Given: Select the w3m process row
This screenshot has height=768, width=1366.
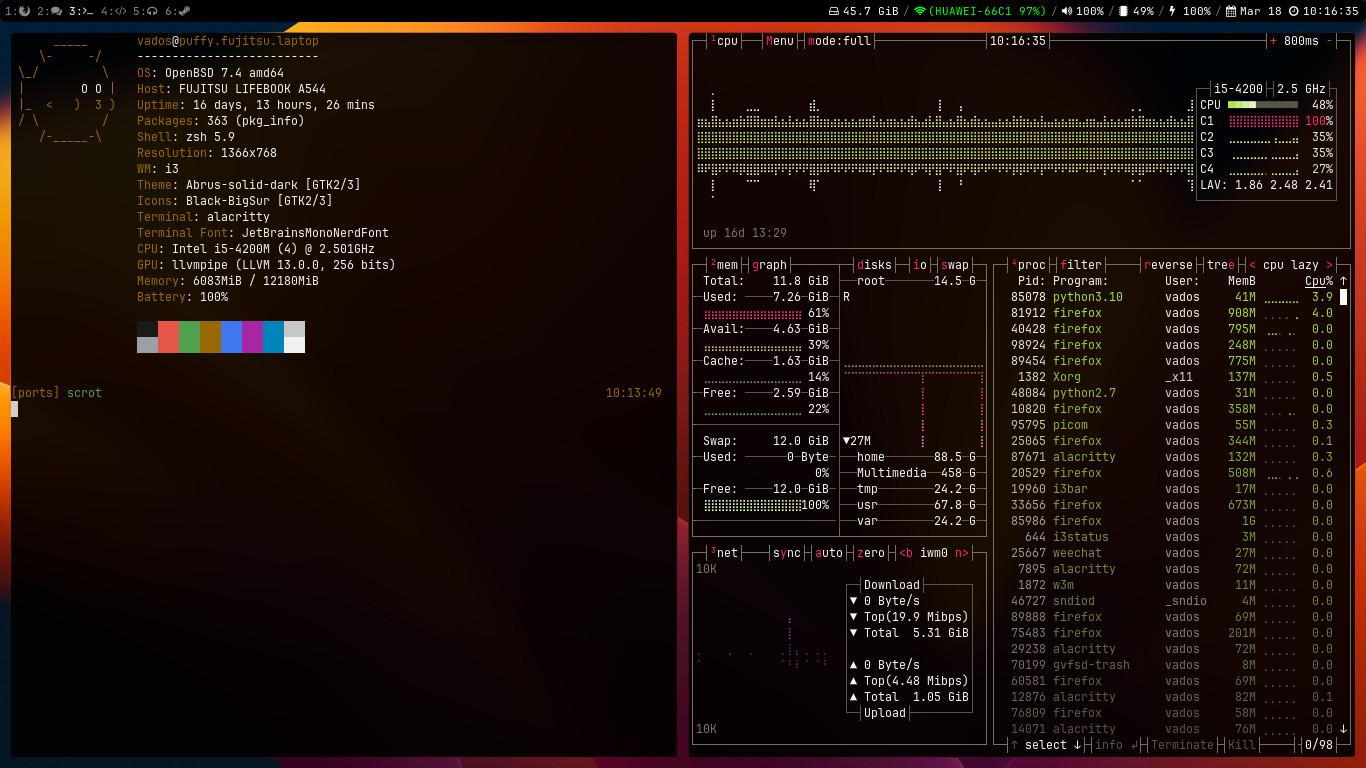Looking at the screenshot, I should tap(1171, 585).
